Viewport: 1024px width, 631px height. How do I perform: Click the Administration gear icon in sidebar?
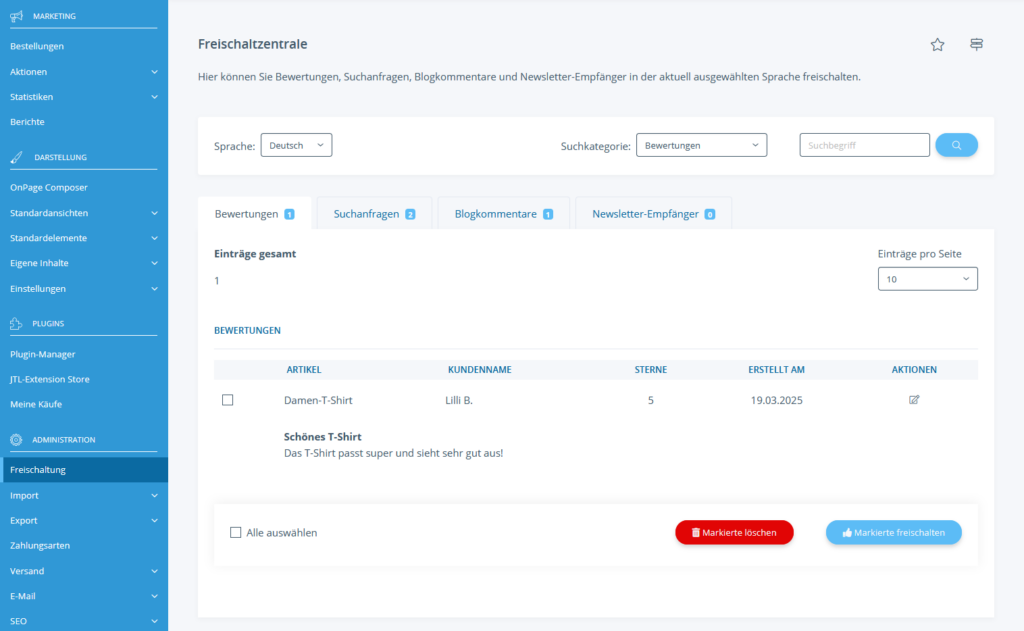[x=16, y=438]
